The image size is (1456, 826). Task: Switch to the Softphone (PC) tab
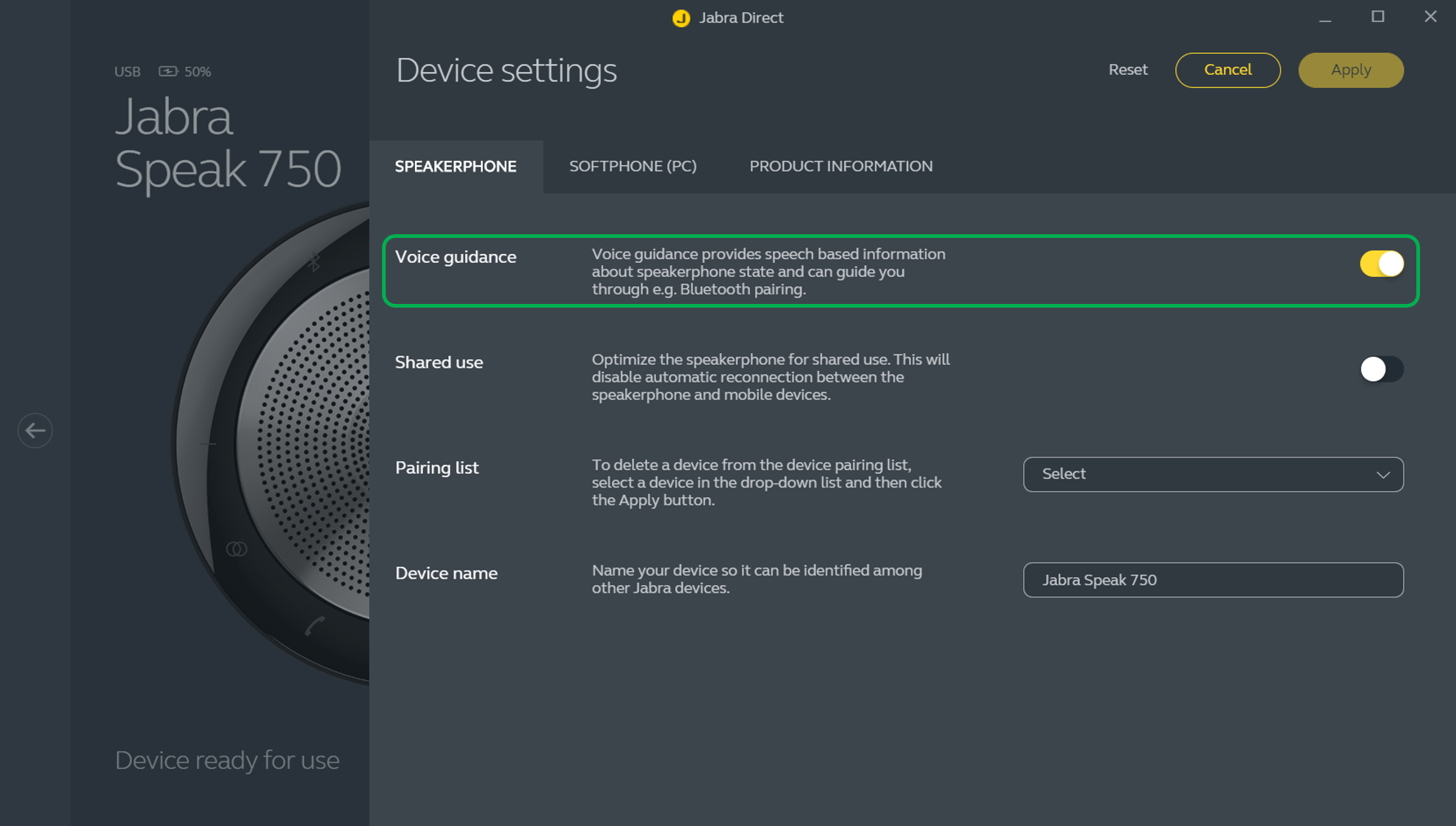click(x=633, y=167)
